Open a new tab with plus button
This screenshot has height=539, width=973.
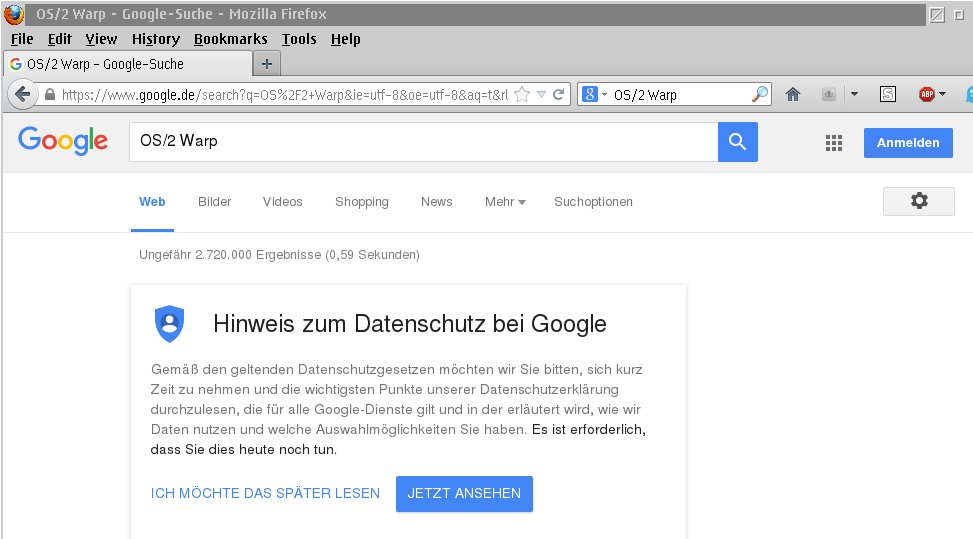267,64
